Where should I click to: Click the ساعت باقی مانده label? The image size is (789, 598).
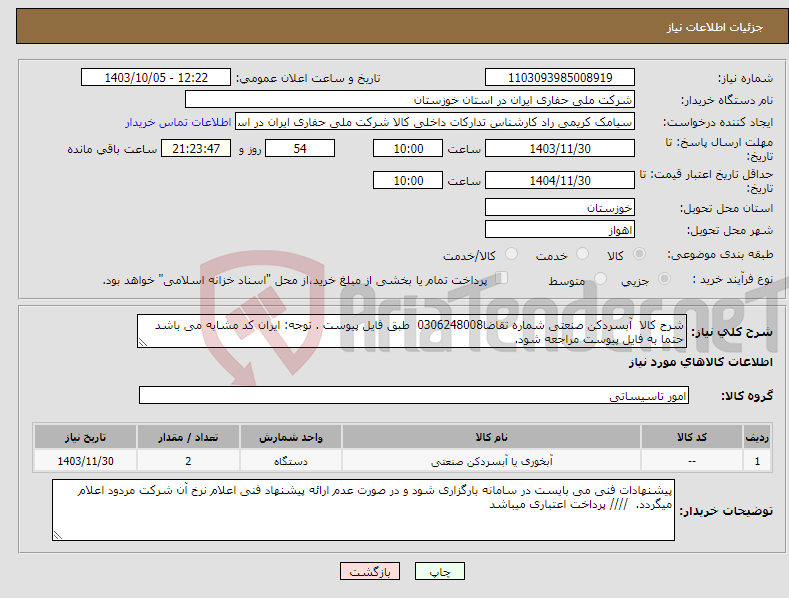(112, 150)
